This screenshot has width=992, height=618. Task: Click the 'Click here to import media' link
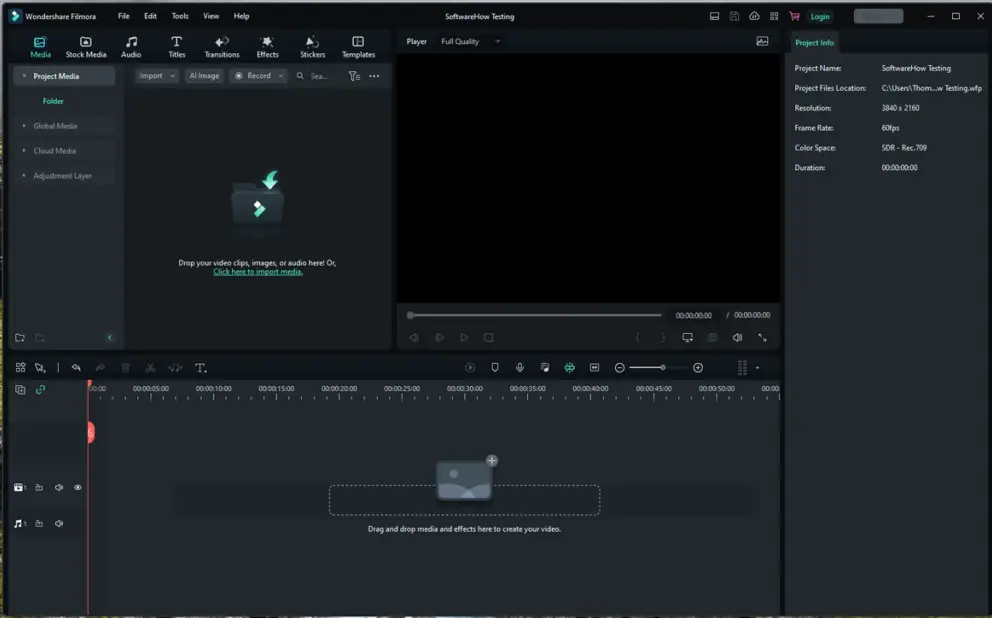(x=257, y=271)
